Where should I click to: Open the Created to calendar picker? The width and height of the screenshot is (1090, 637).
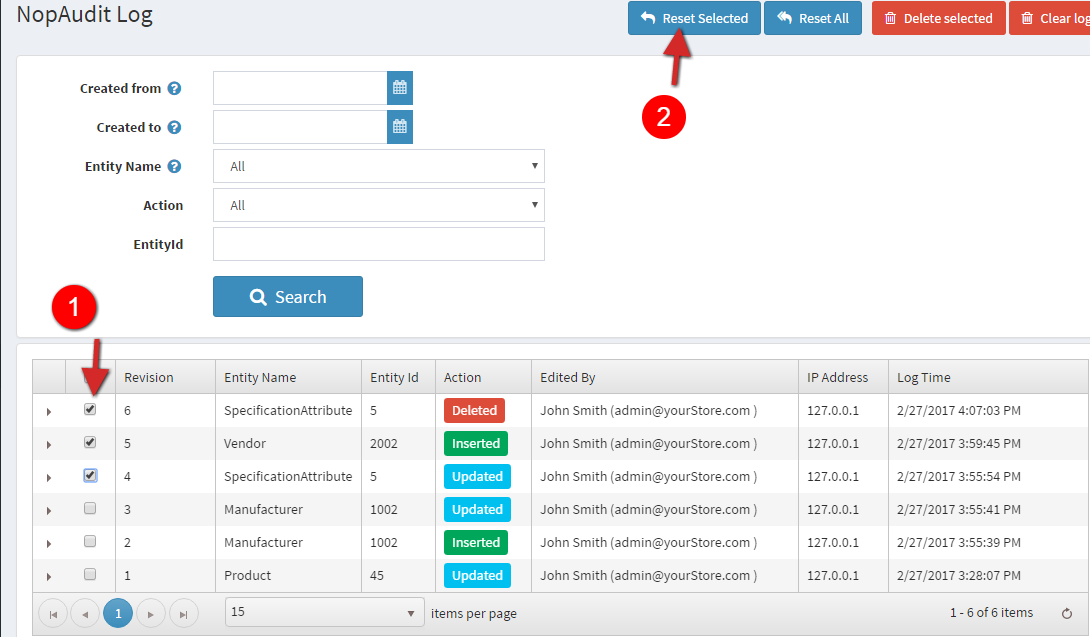click(x=400, y=127)
